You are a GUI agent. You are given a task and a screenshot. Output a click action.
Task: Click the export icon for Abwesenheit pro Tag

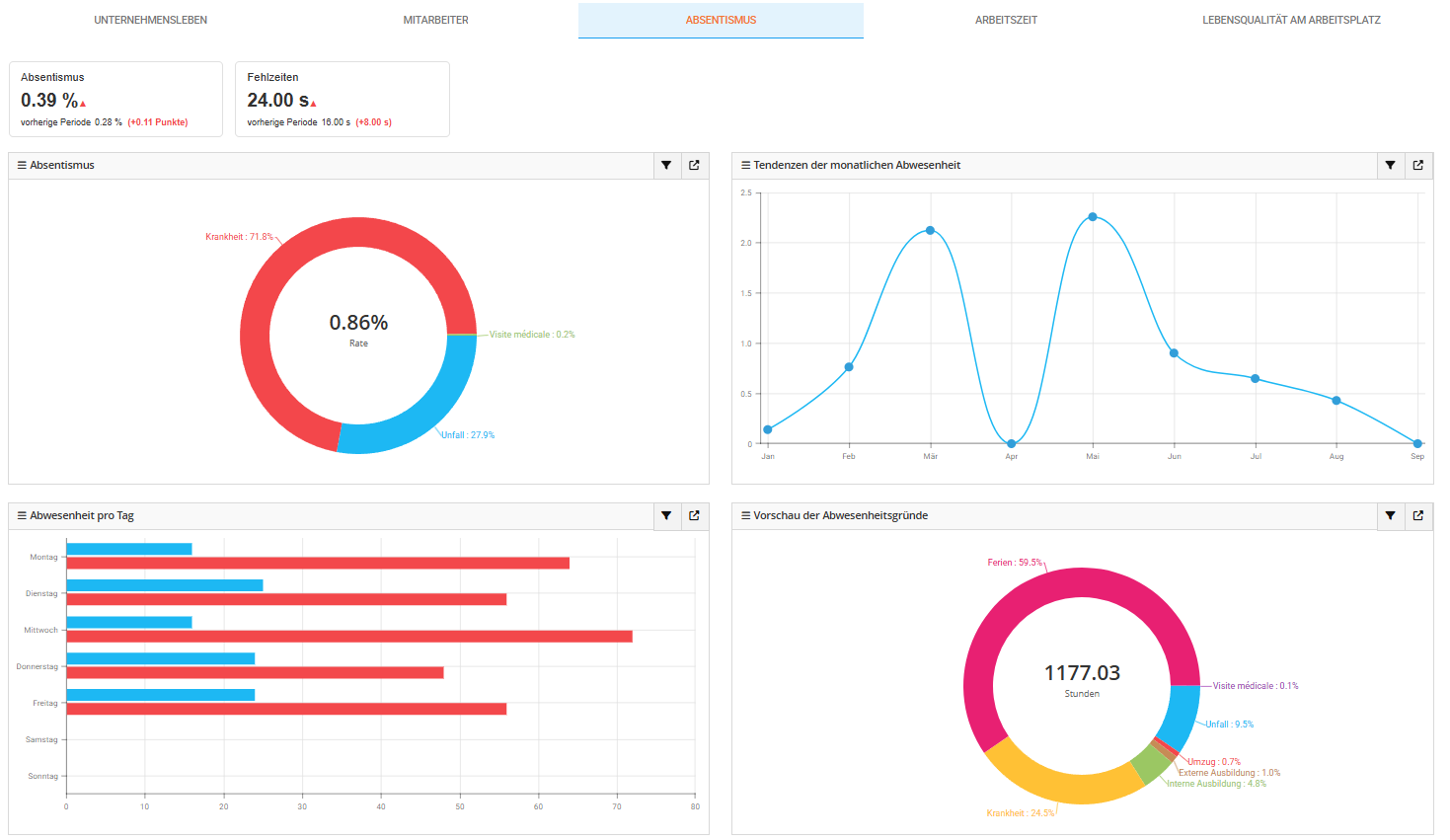click(694, 515)
